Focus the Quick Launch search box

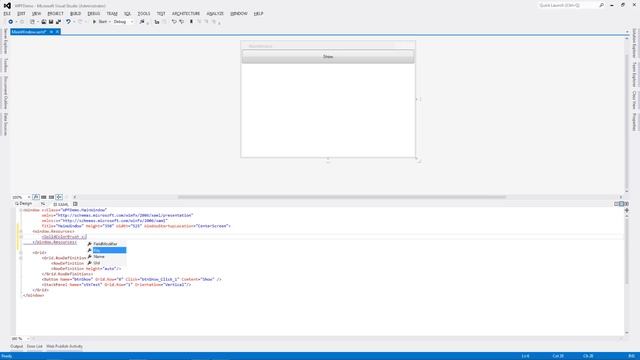568,5
